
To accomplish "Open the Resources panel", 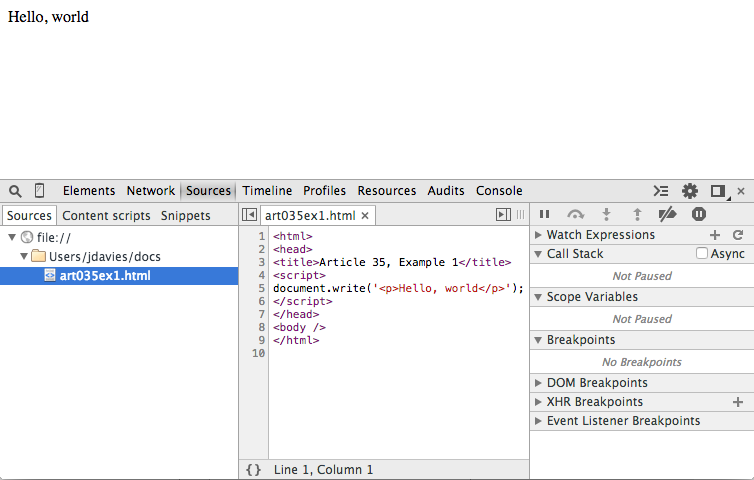I will [387, 191].
